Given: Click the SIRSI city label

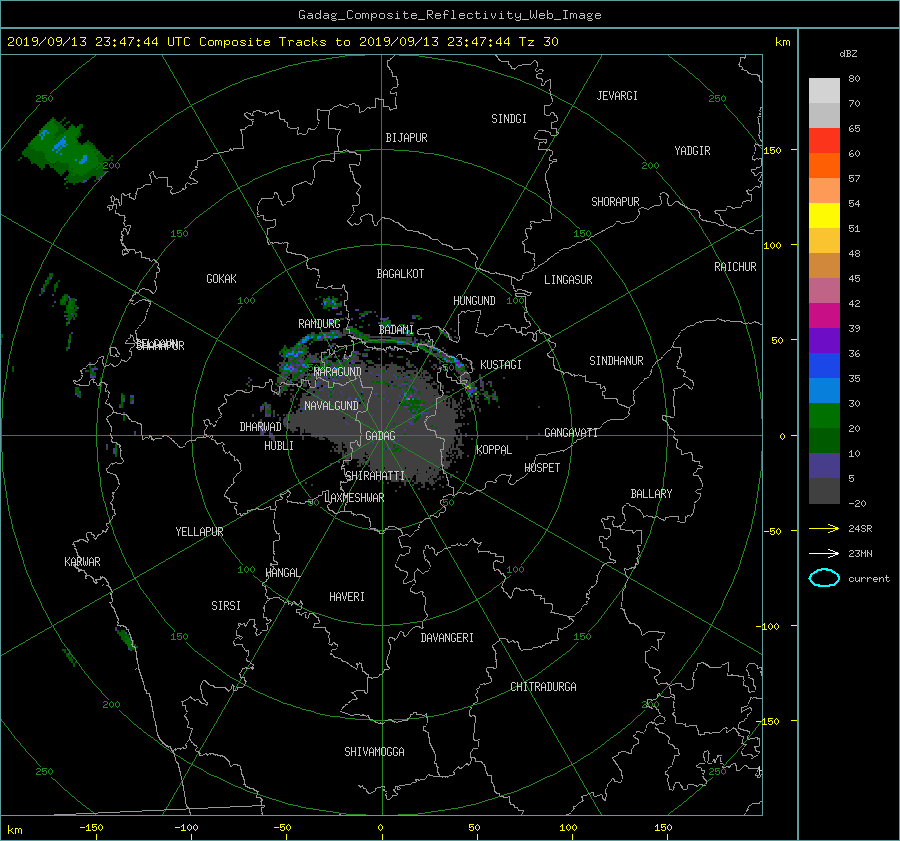Looking at the screenshot, I should coord(226,606).
